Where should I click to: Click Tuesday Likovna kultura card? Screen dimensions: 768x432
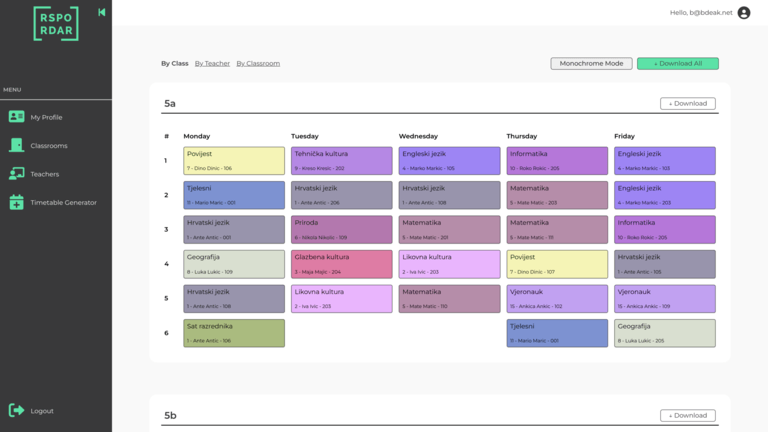coord(341,298)
